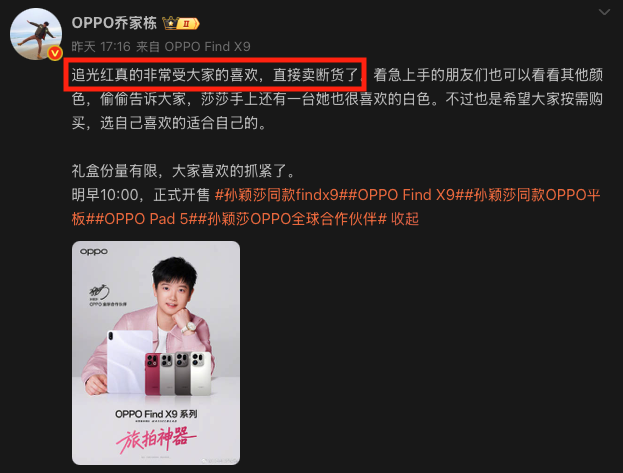Click the orange verified V badge

click(x=55, y=53)
